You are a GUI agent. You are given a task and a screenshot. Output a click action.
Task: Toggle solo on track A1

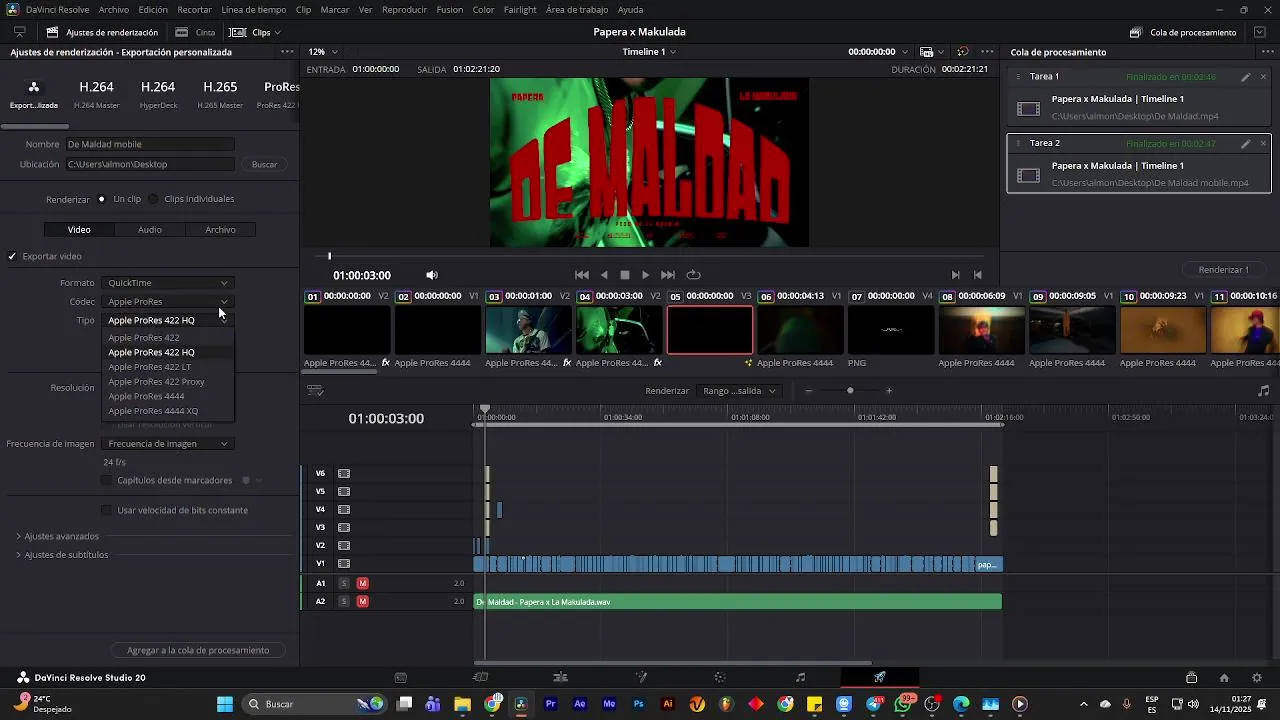(x=344, y=583)
